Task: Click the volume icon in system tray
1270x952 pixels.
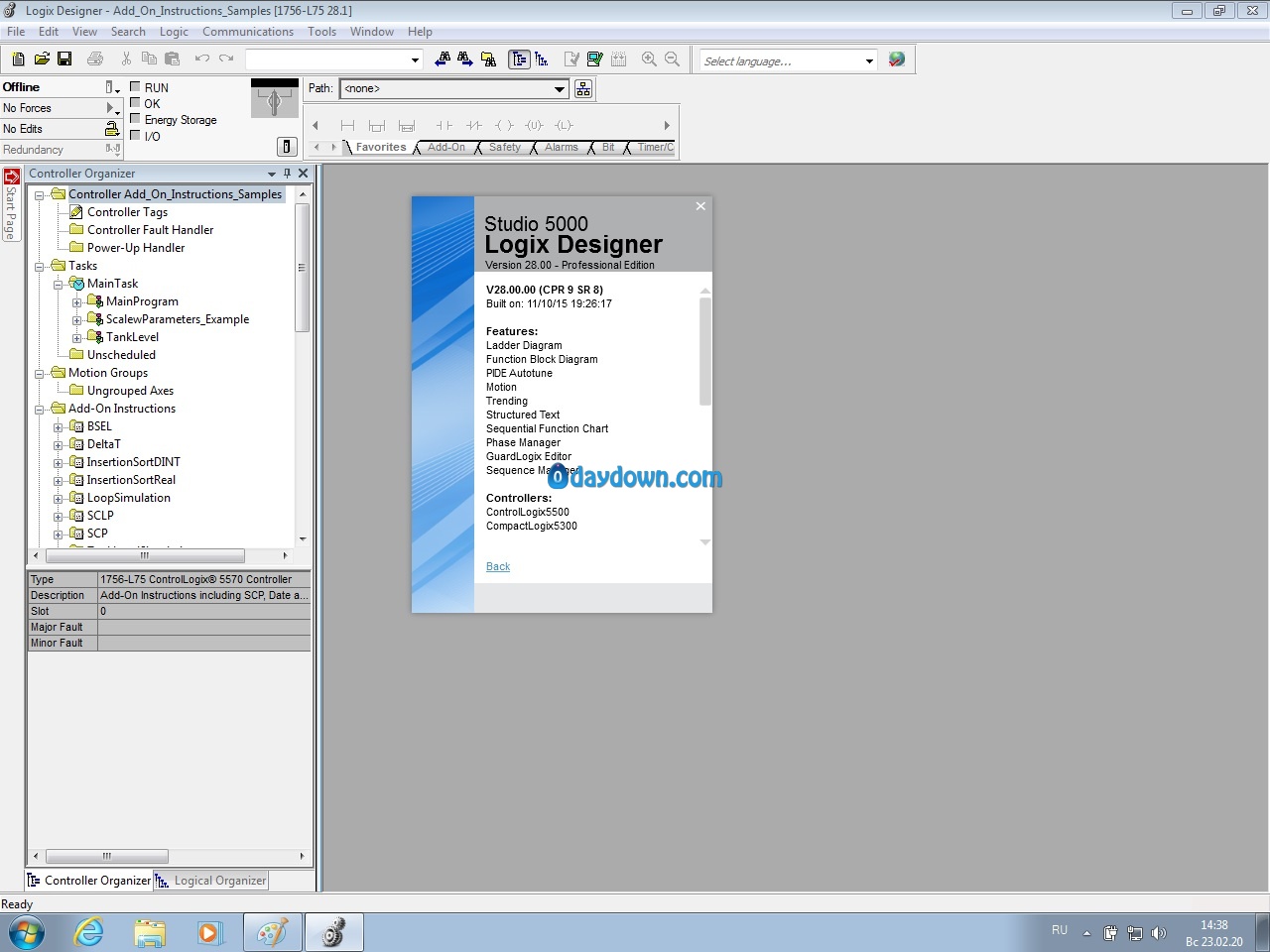Action: (x=1158, y=933)
